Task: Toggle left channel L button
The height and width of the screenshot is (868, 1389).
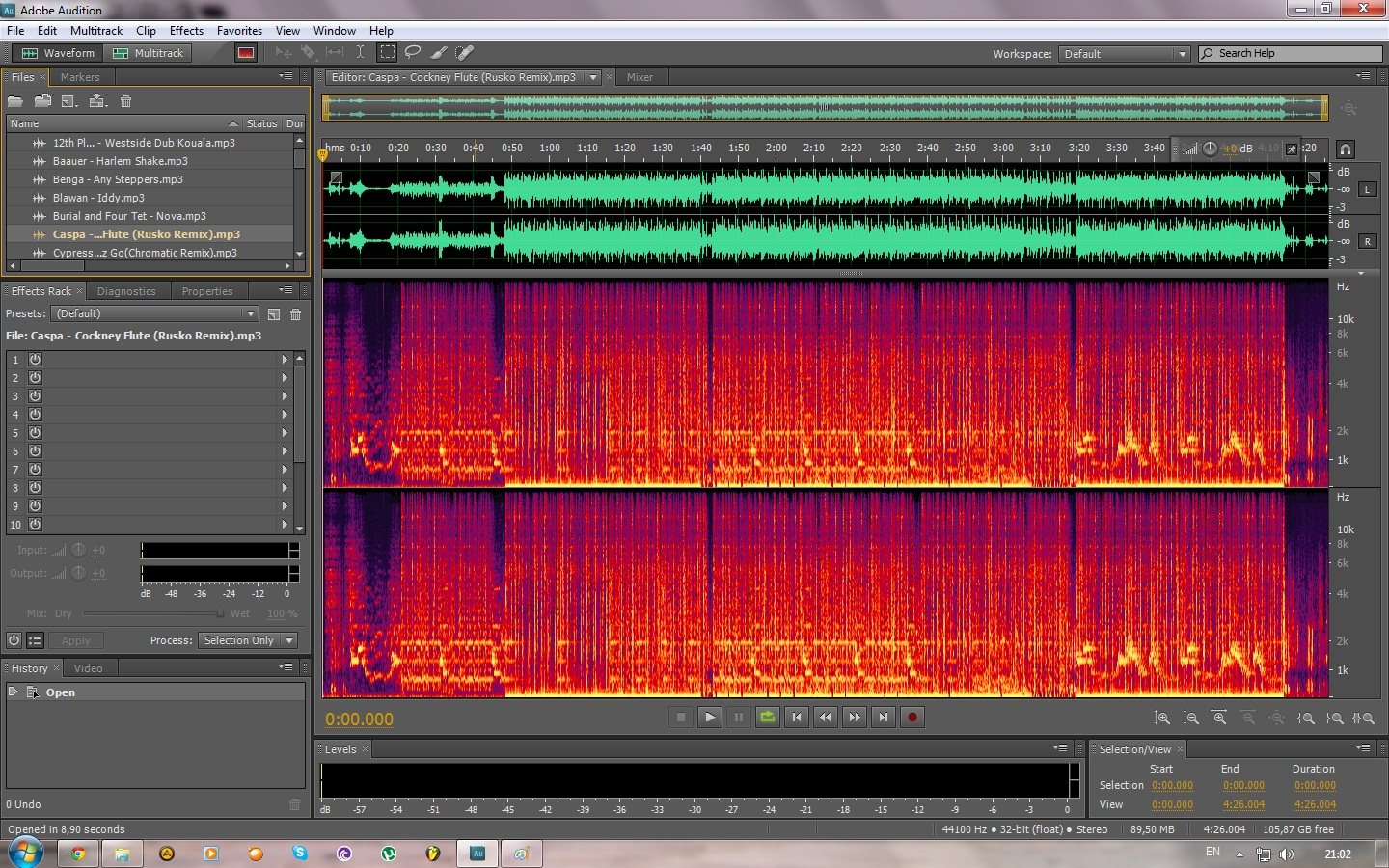Action: tap(1367, 189)
